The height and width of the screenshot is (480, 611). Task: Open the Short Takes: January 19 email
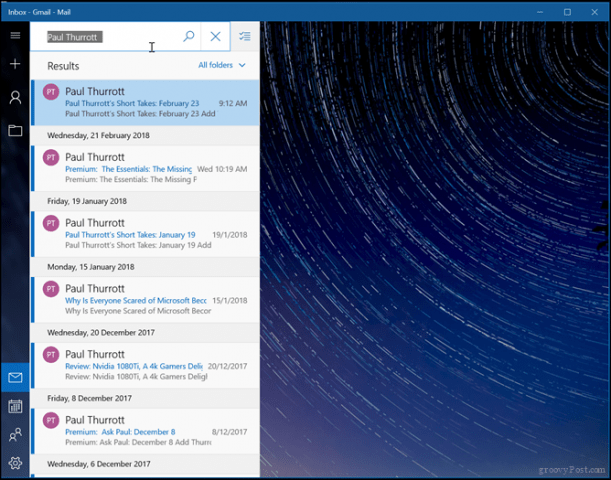pyautogui.click(x=145, y=234)
